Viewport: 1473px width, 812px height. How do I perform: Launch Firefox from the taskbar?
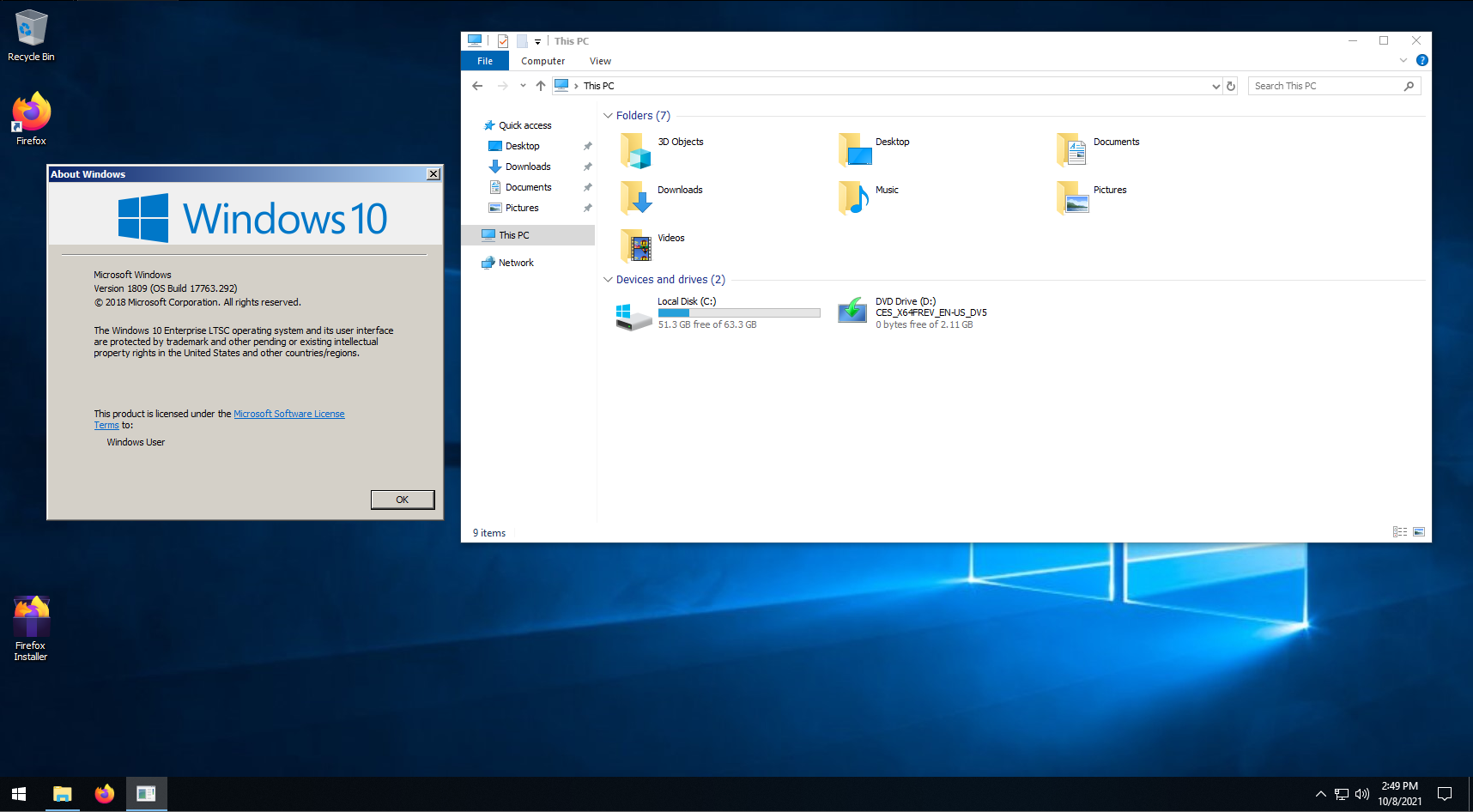[x=104, y=794]
